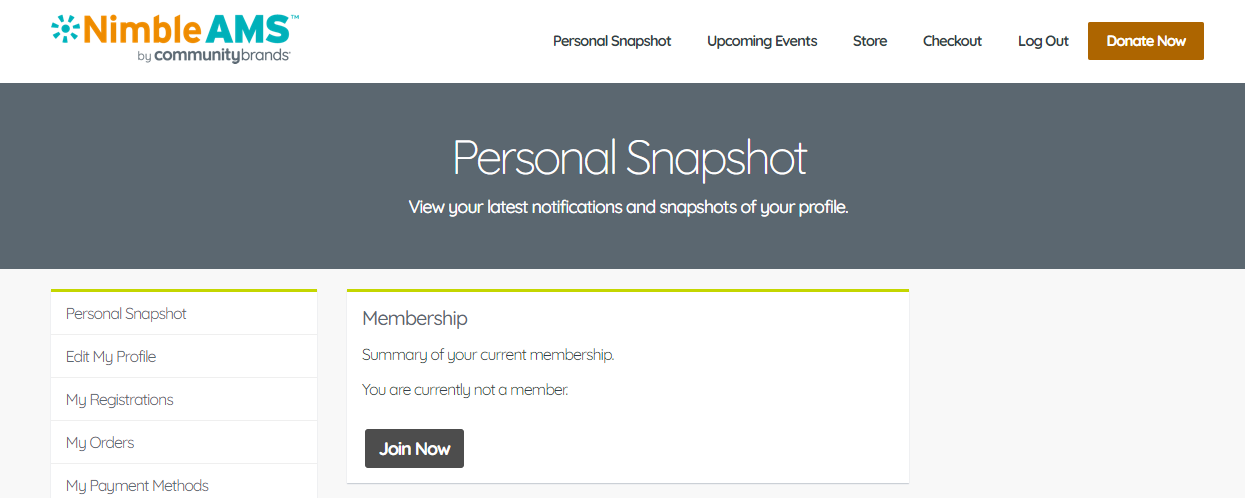The width and height of the screenshot is (1245, 498).
Task: Open Personal Snapshot in top navigation
Action: 612,41
